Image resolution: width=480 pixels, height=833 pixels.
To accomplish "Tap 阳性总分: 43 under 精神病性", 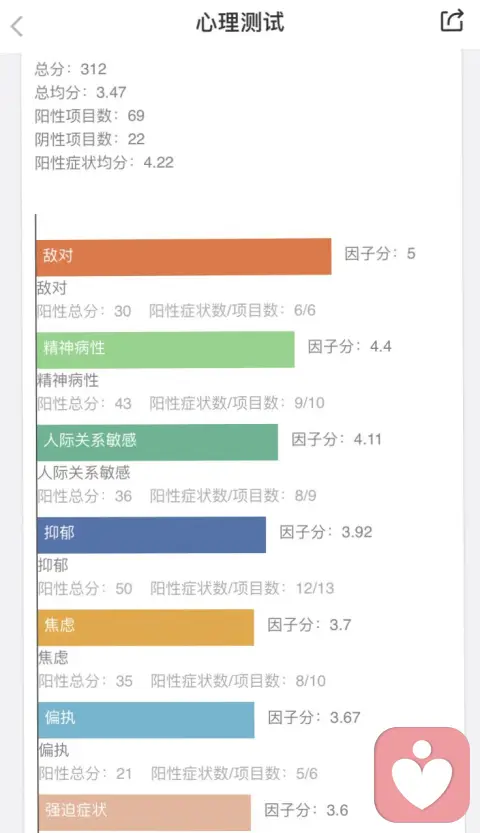I will pos(84,403).
